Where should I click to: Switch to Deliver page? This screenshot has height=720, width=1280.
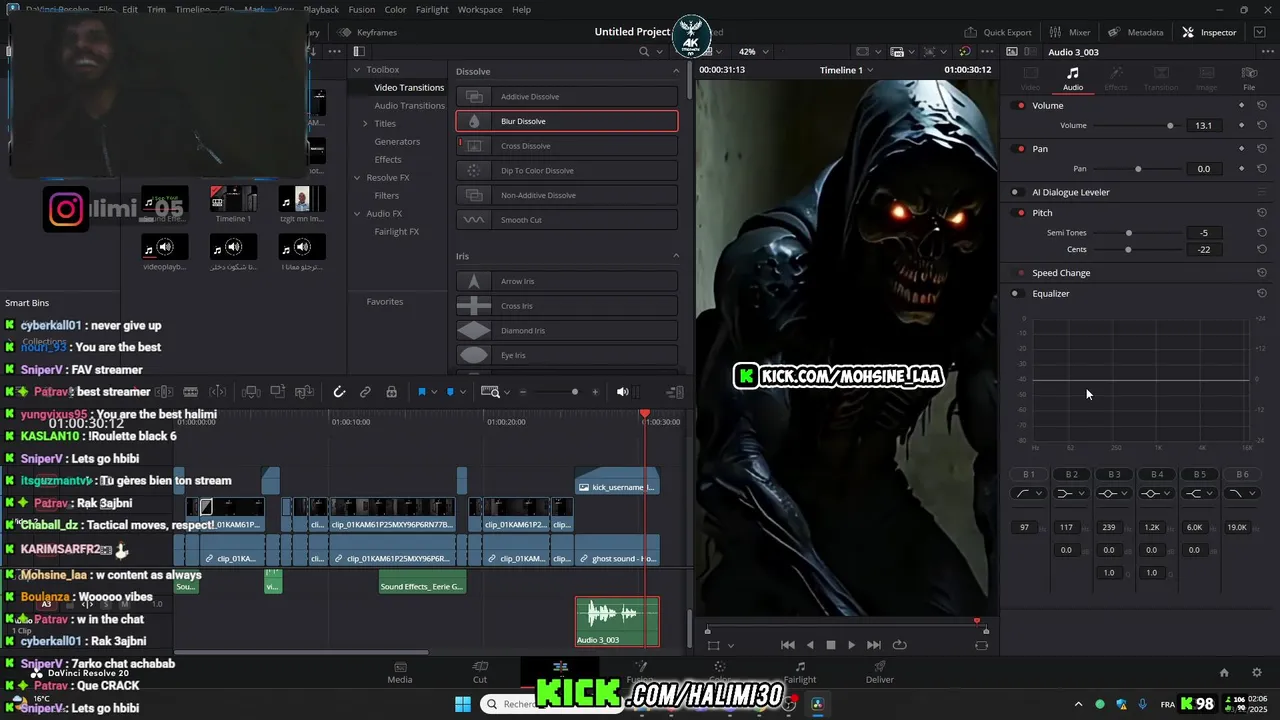click(880, 672)
